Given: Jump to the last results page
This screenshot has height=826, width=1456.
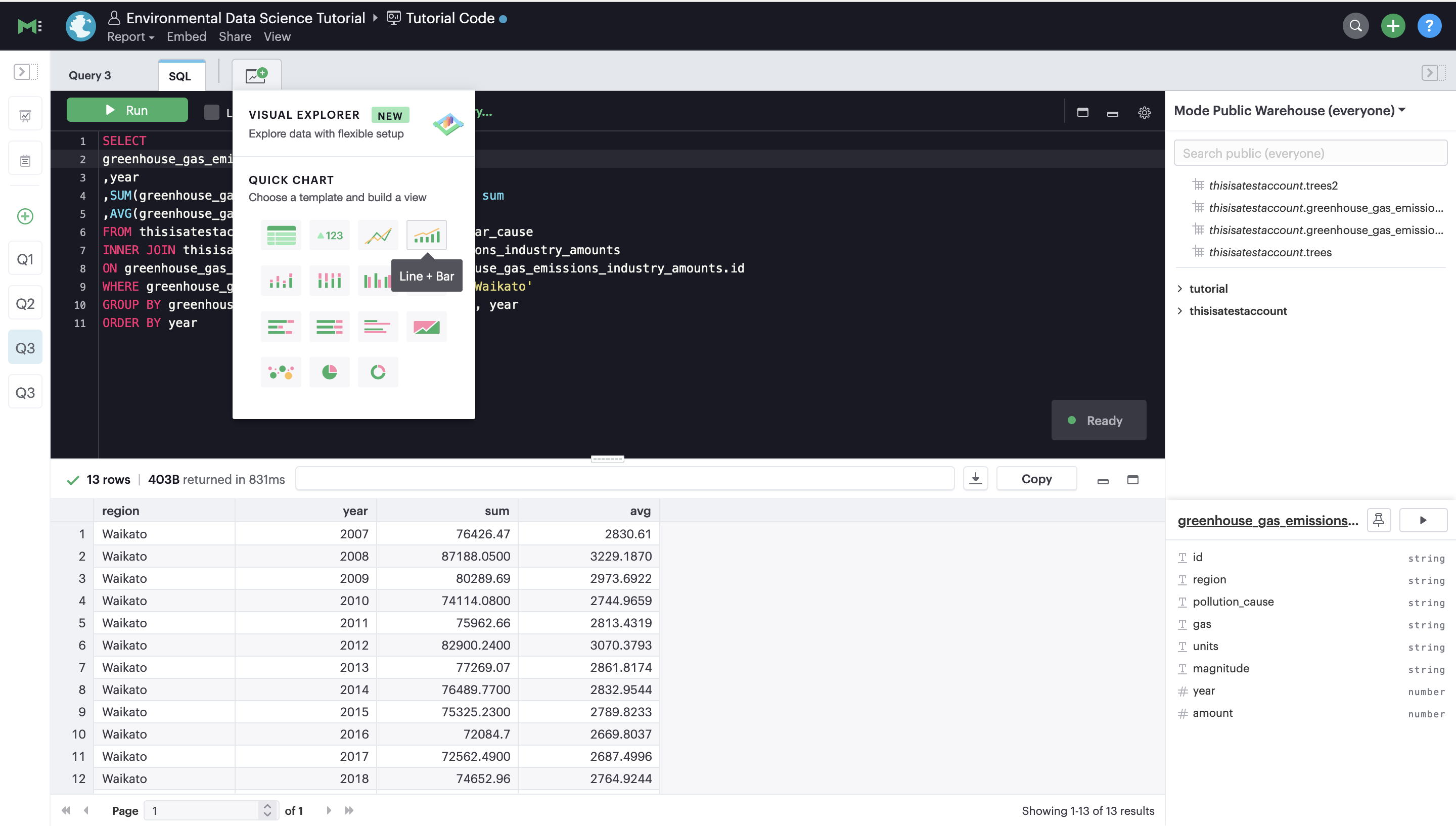Looking at the screenshot, I should [349, 810].
